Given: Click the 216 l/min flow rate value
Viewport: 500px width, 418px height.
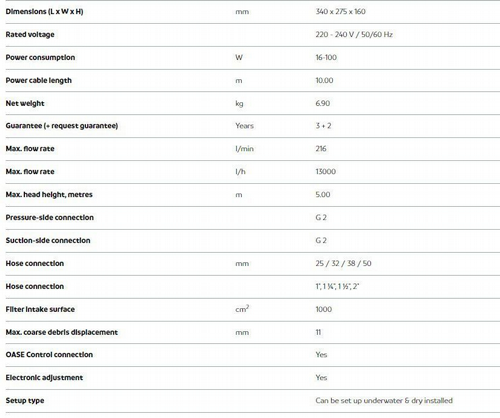Looking at the screenshot, I should tap(321, 149).
